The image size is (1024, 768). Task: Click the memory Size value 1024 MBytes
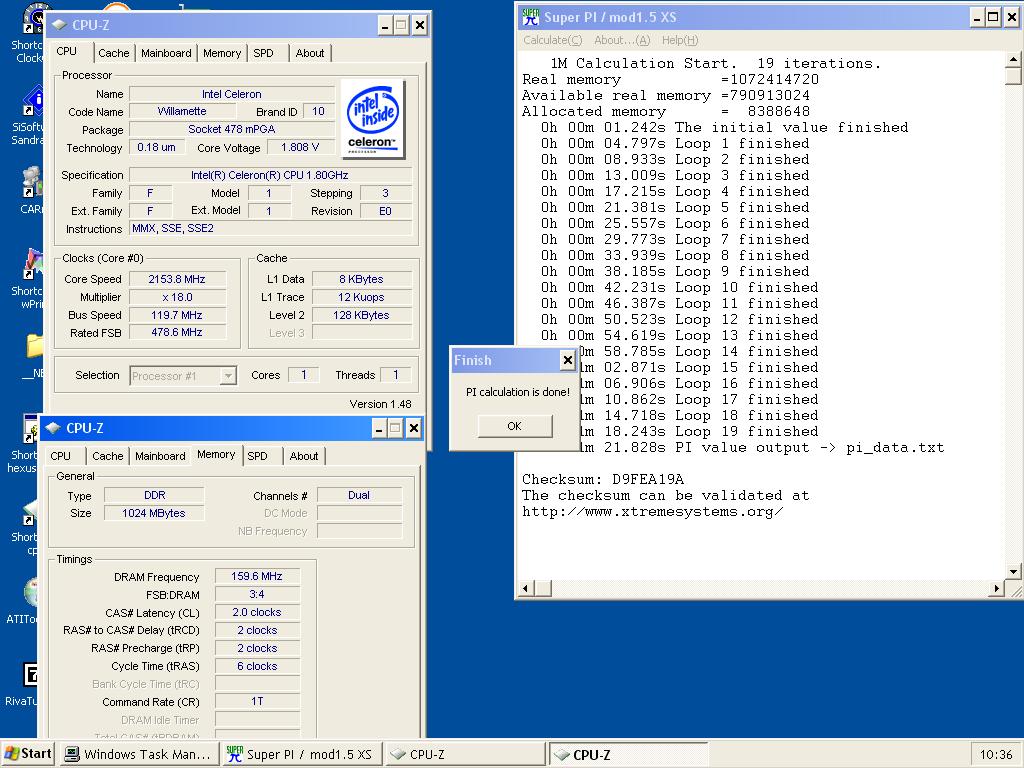point(154,513)
